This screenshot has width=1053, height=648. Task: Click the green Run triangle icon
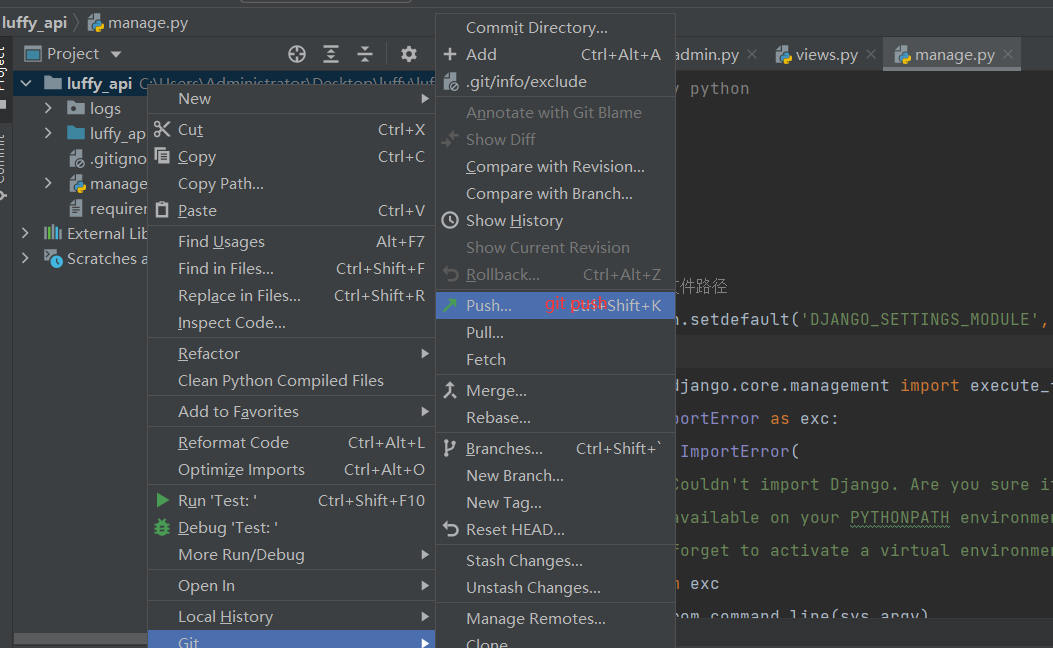pos(162,500)
